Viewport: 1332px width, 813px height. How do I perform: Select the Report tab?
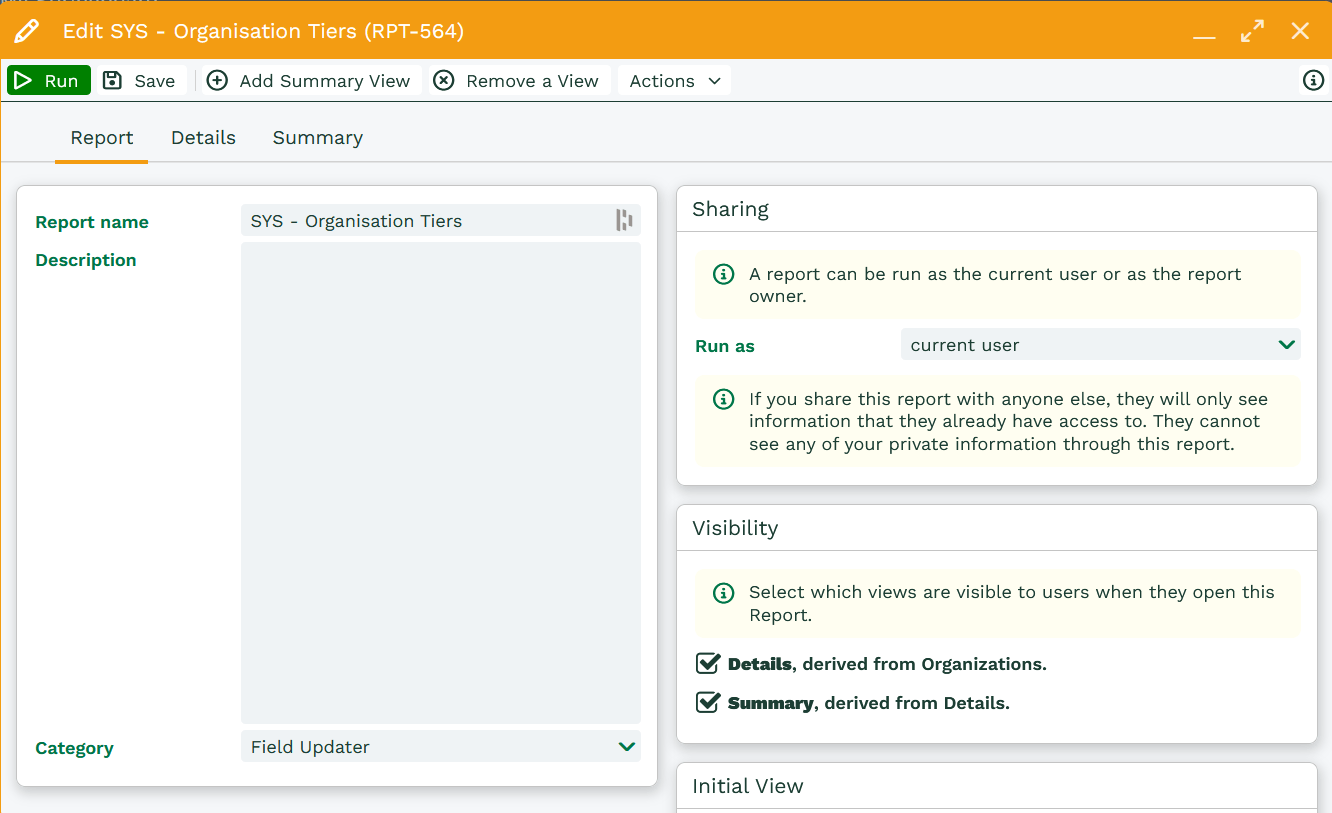click(x=102, y=138)
